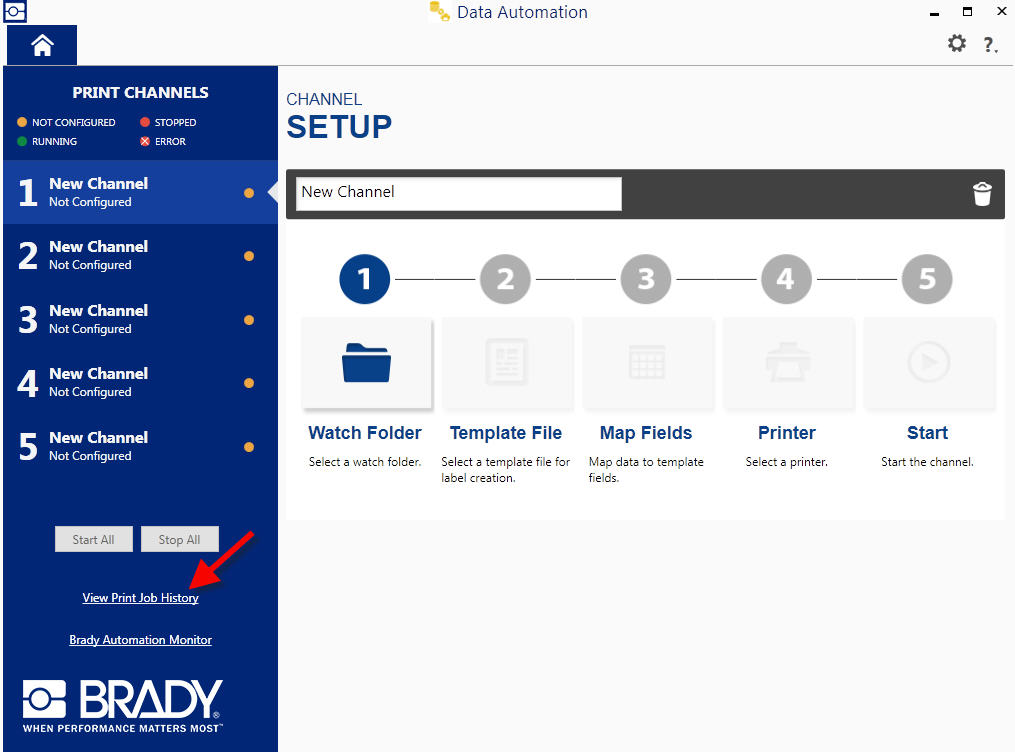Screen dimensions: 1015x752
Task: Open the View Print Job History link
Action: (140, 598)
